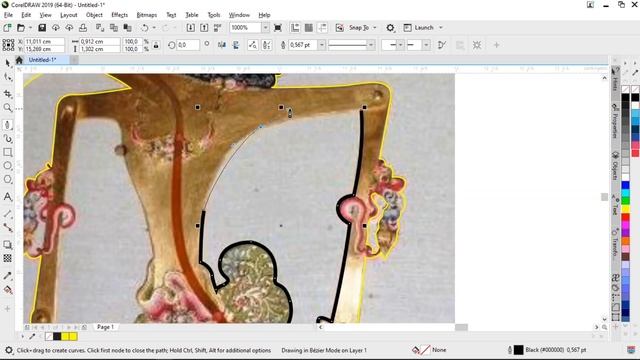The width and height of the screenshot is (640, 360).
Task: Open the Effects menu
Action: pyautogui.click(x=120, y=15)
